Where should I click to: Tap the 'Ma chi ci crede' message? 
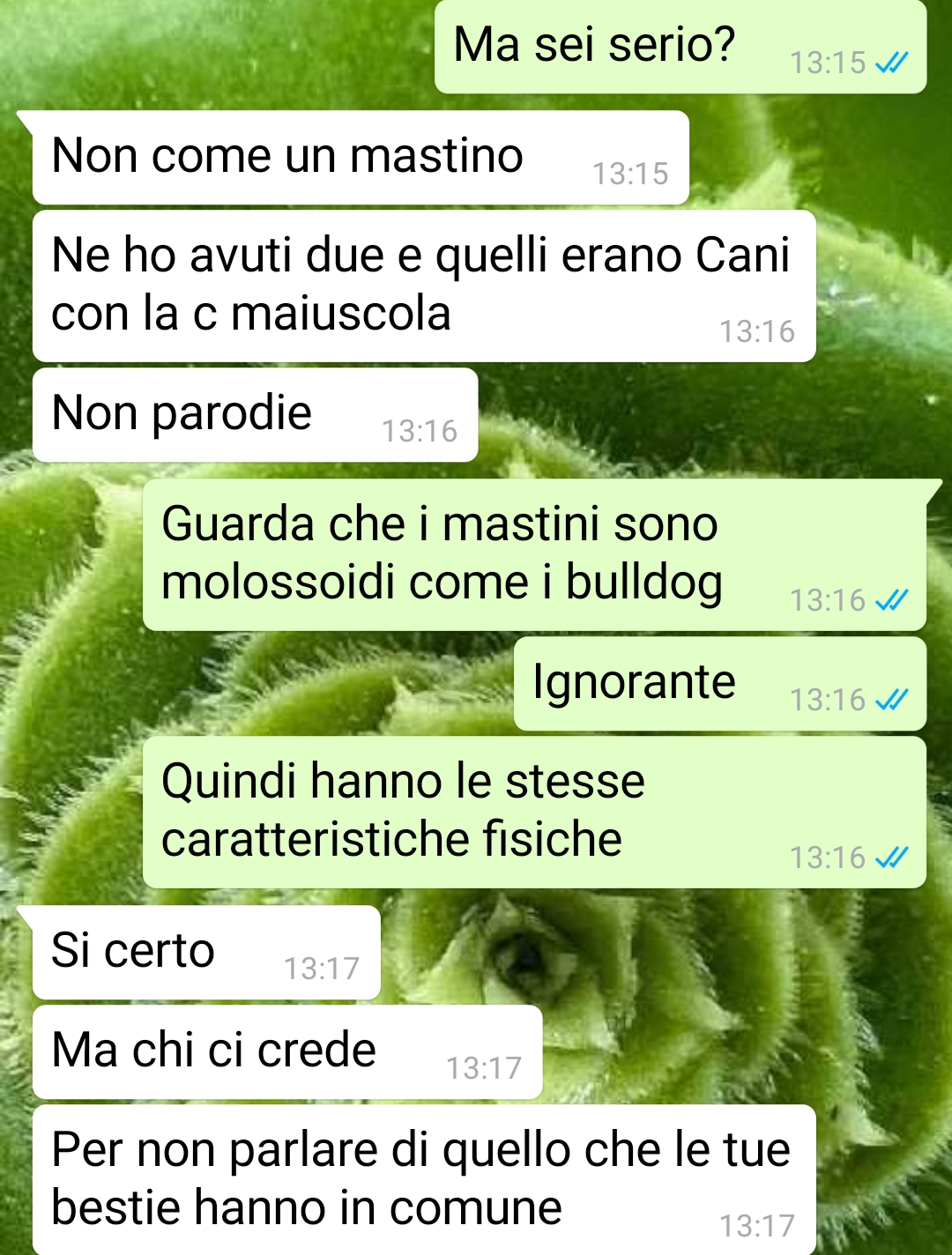287,1052
